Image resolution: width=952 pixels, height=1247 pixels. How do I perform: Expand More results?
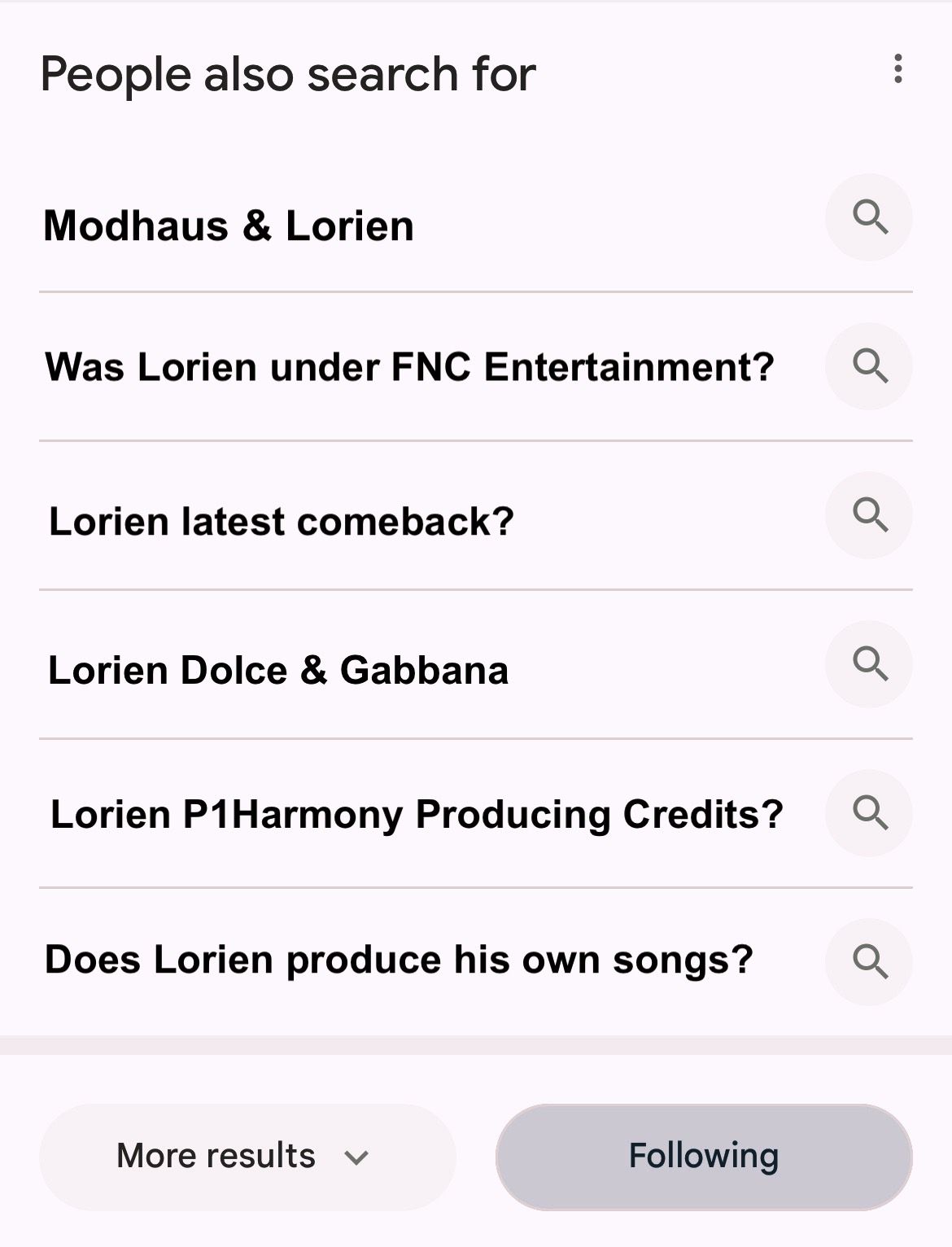point(247,1157)
